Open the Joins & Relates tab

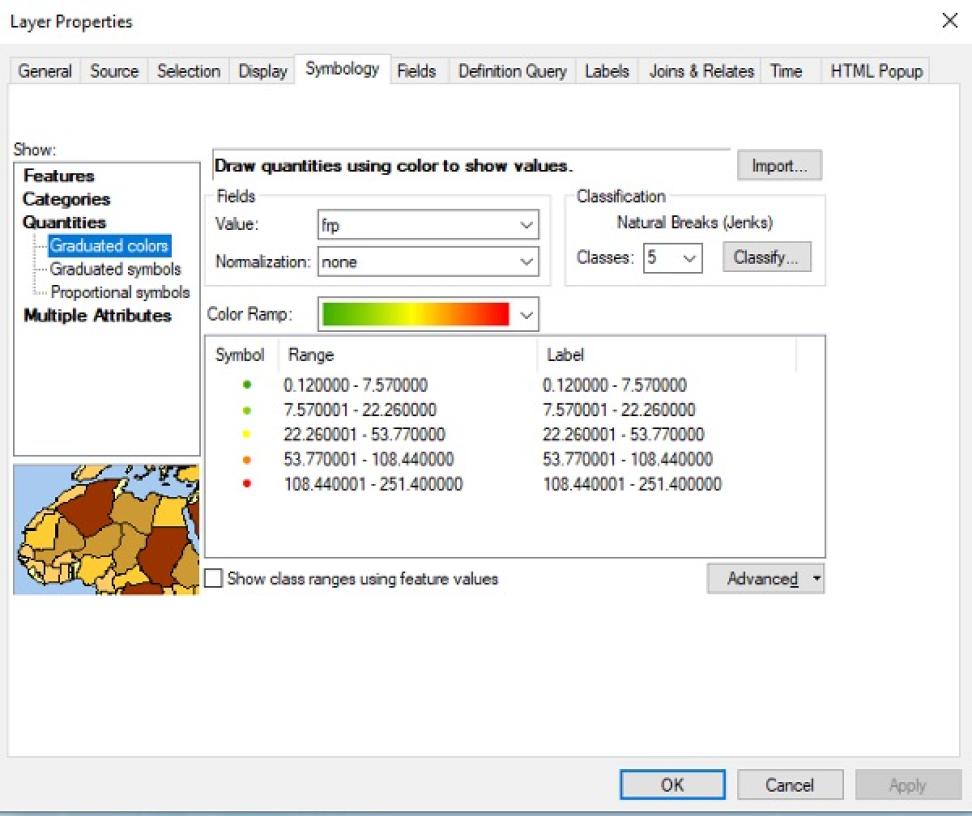(701, 71)
